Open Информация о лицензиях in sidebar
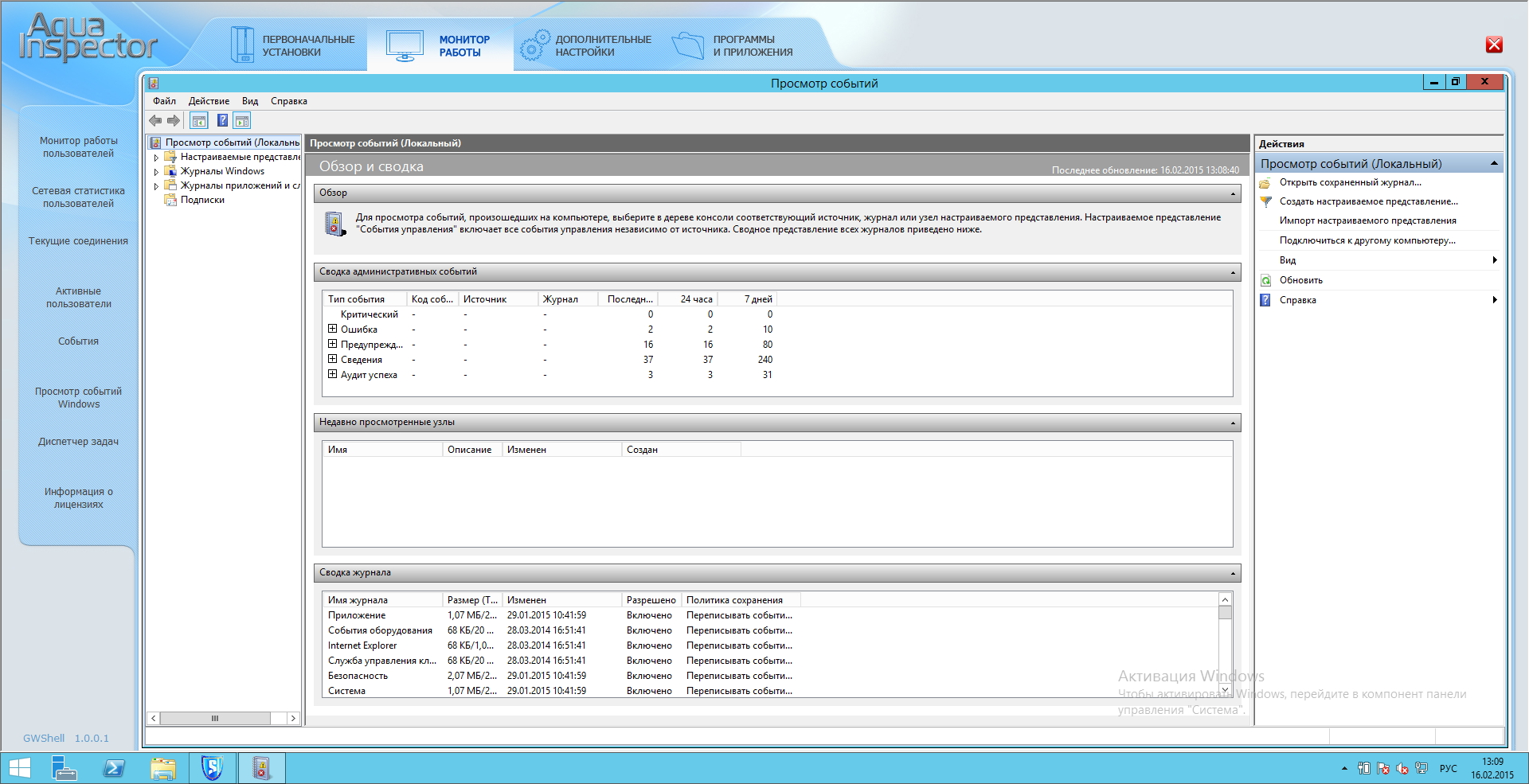1529x784 pixels. pos(79,498)
